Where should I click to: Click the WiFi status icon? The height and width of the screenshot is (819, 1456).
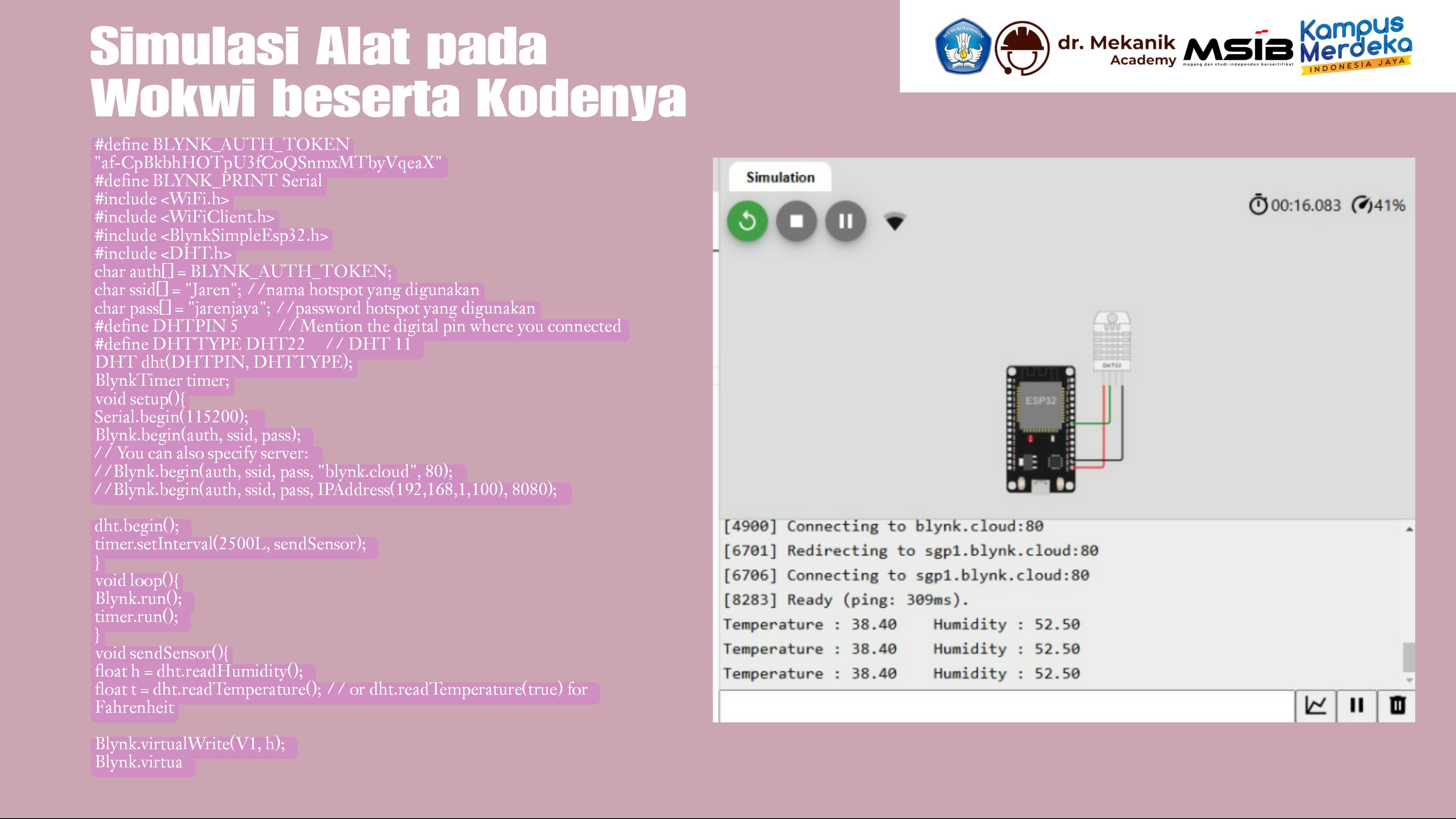pos(895,221)
